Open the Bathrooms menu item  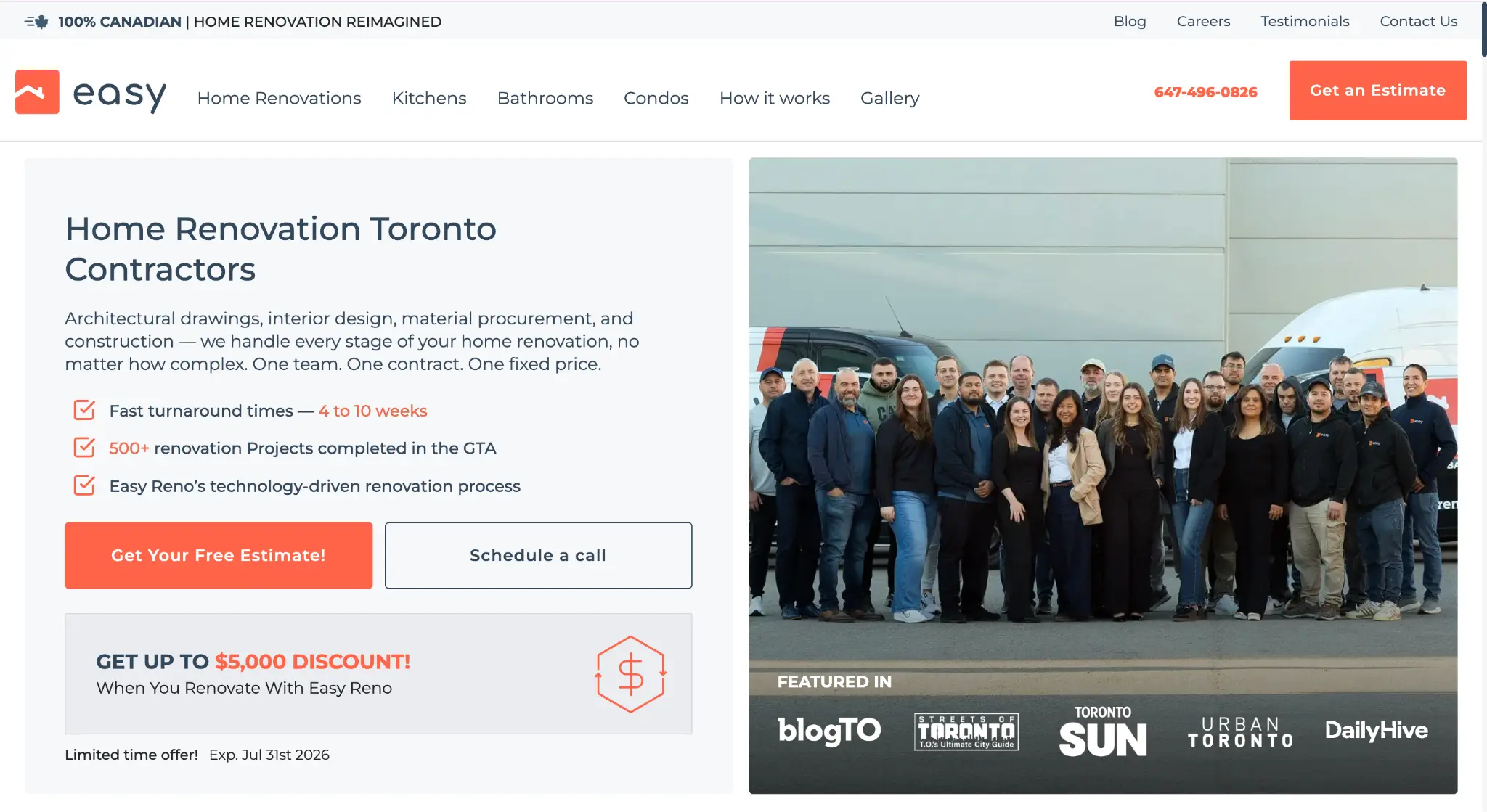point(545,98)
